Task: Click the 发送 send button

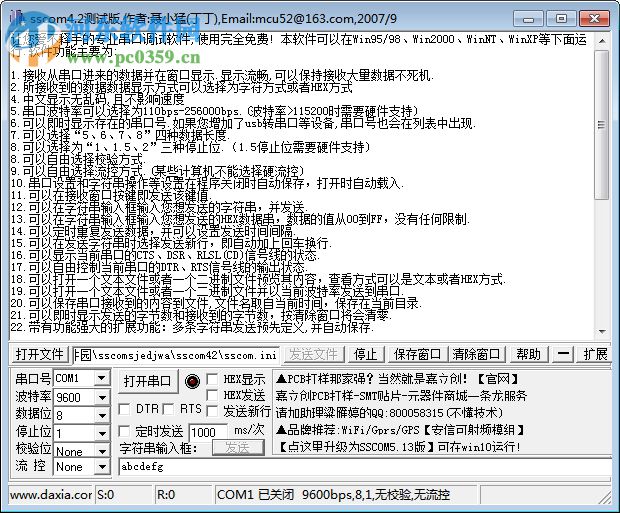Action: coord(237,448)
